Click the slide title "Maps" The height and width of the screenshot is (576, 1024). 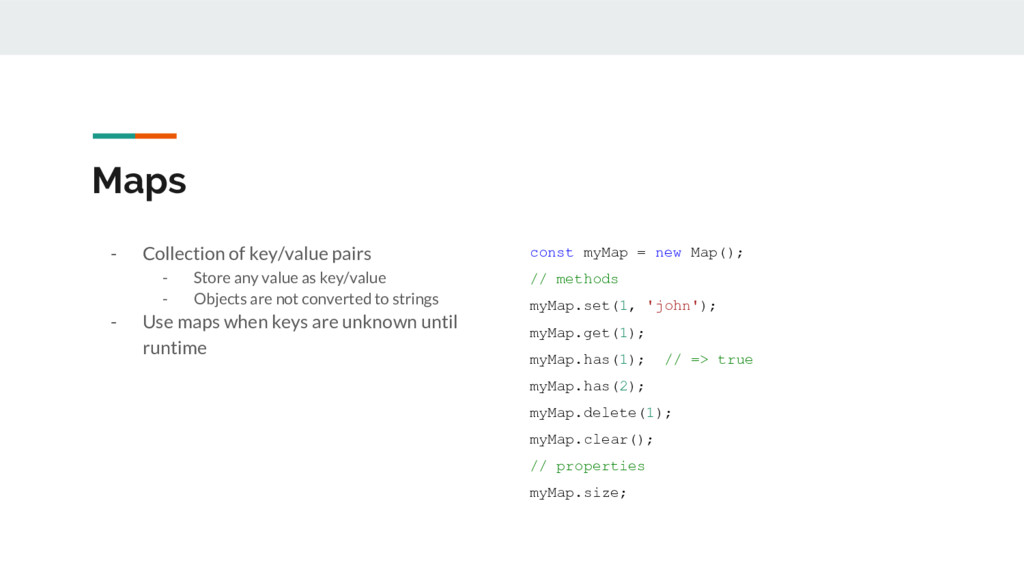[x=139, y=181]
